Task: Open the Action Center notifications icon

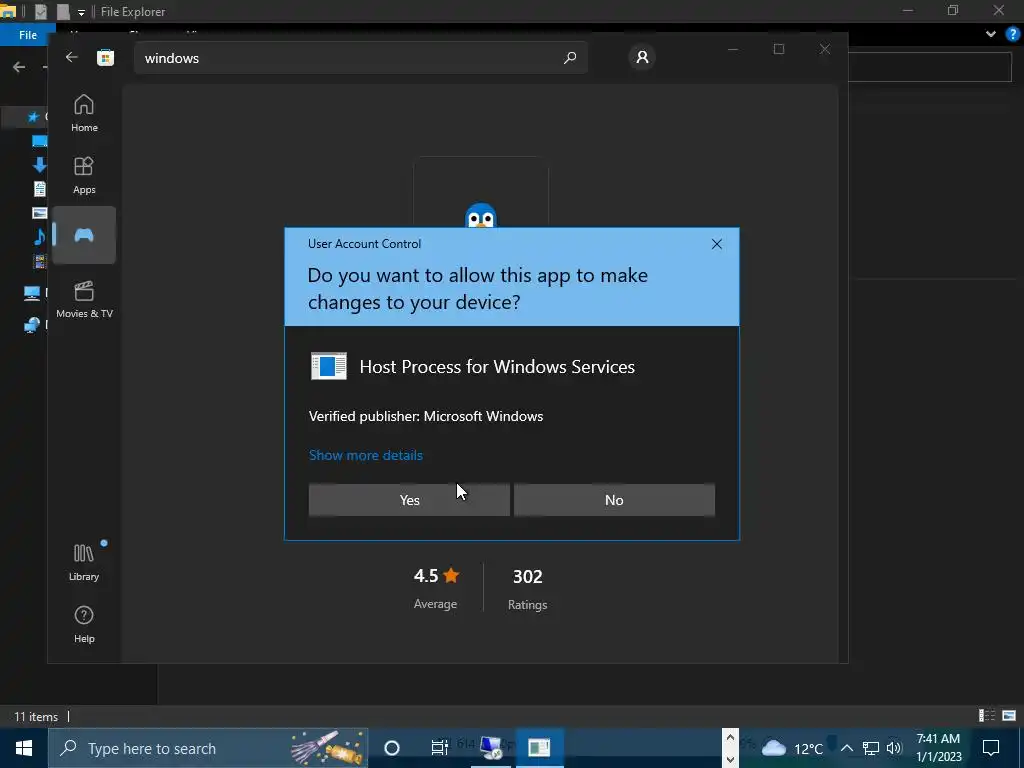Action: point(991,748)
